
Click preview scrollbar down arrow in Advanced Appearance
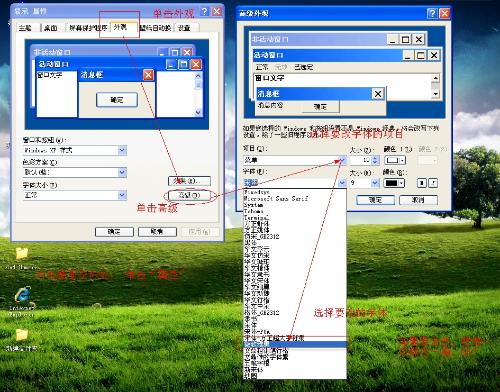436,94
